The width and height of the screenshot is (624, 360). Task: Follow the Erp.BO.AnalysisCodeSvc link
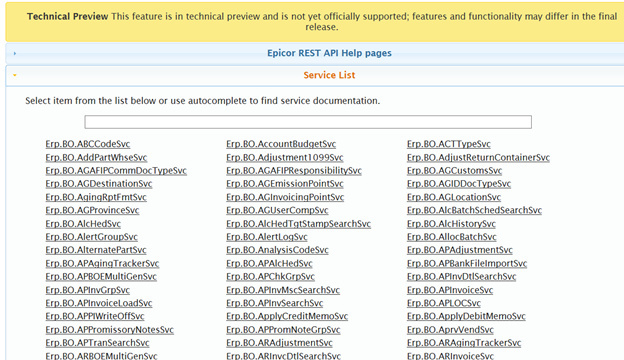pos(277,250)
